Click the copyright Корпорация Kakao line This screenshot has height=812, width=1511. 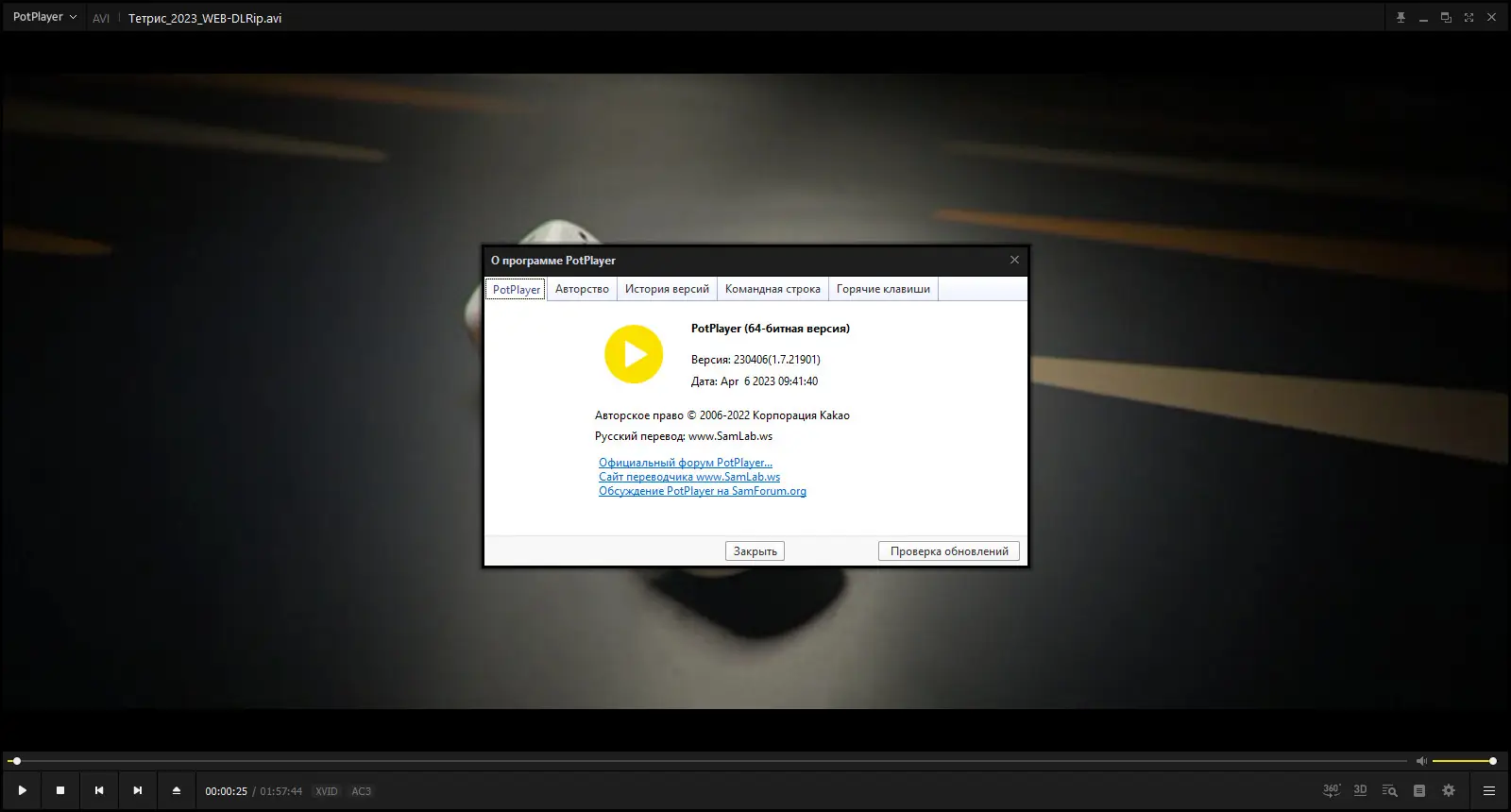point(722,415)
